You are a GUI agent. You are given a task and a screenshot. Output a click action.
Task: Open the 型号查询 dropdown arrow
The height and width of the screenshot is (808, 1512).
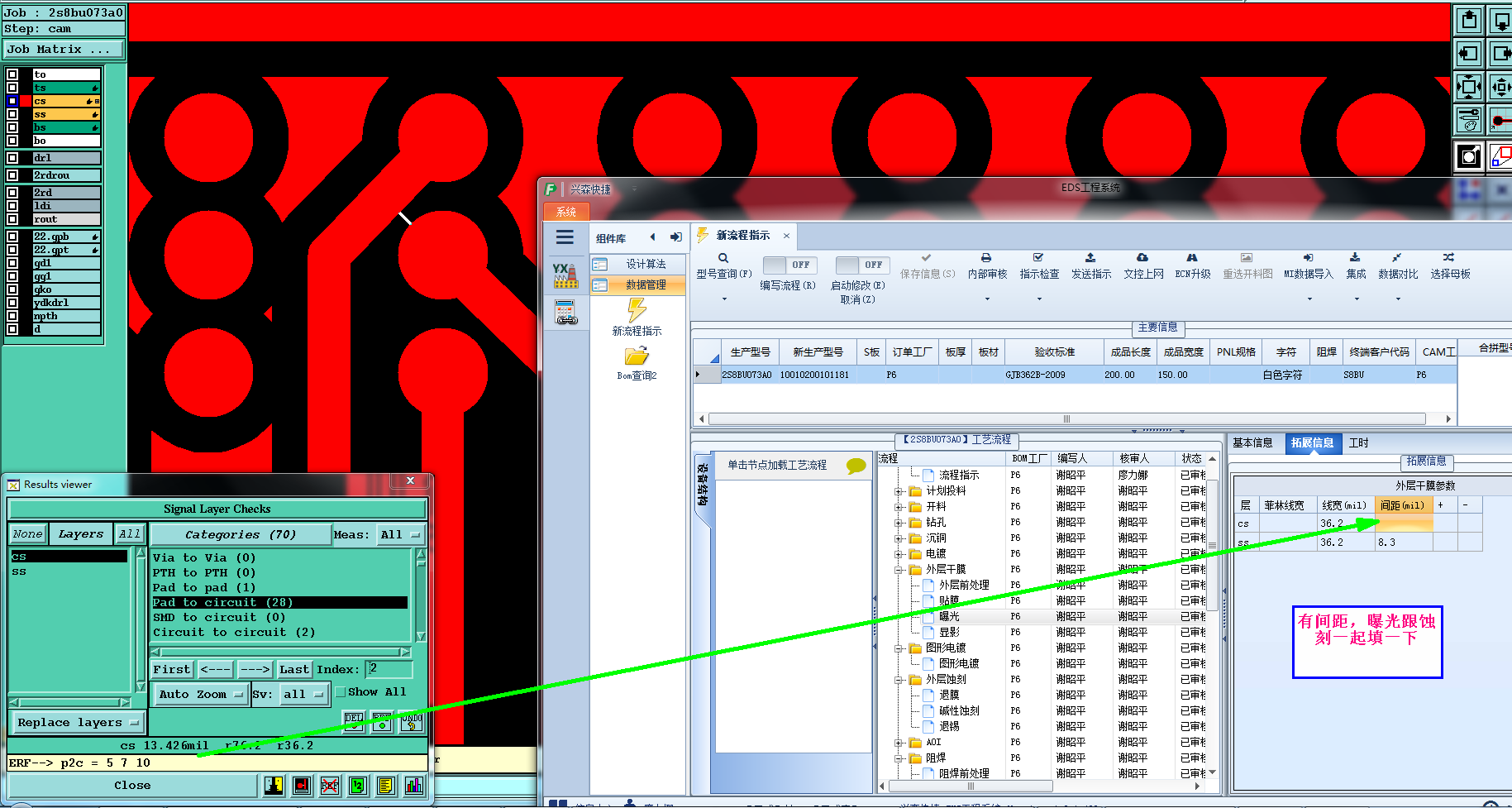[724, 299]
